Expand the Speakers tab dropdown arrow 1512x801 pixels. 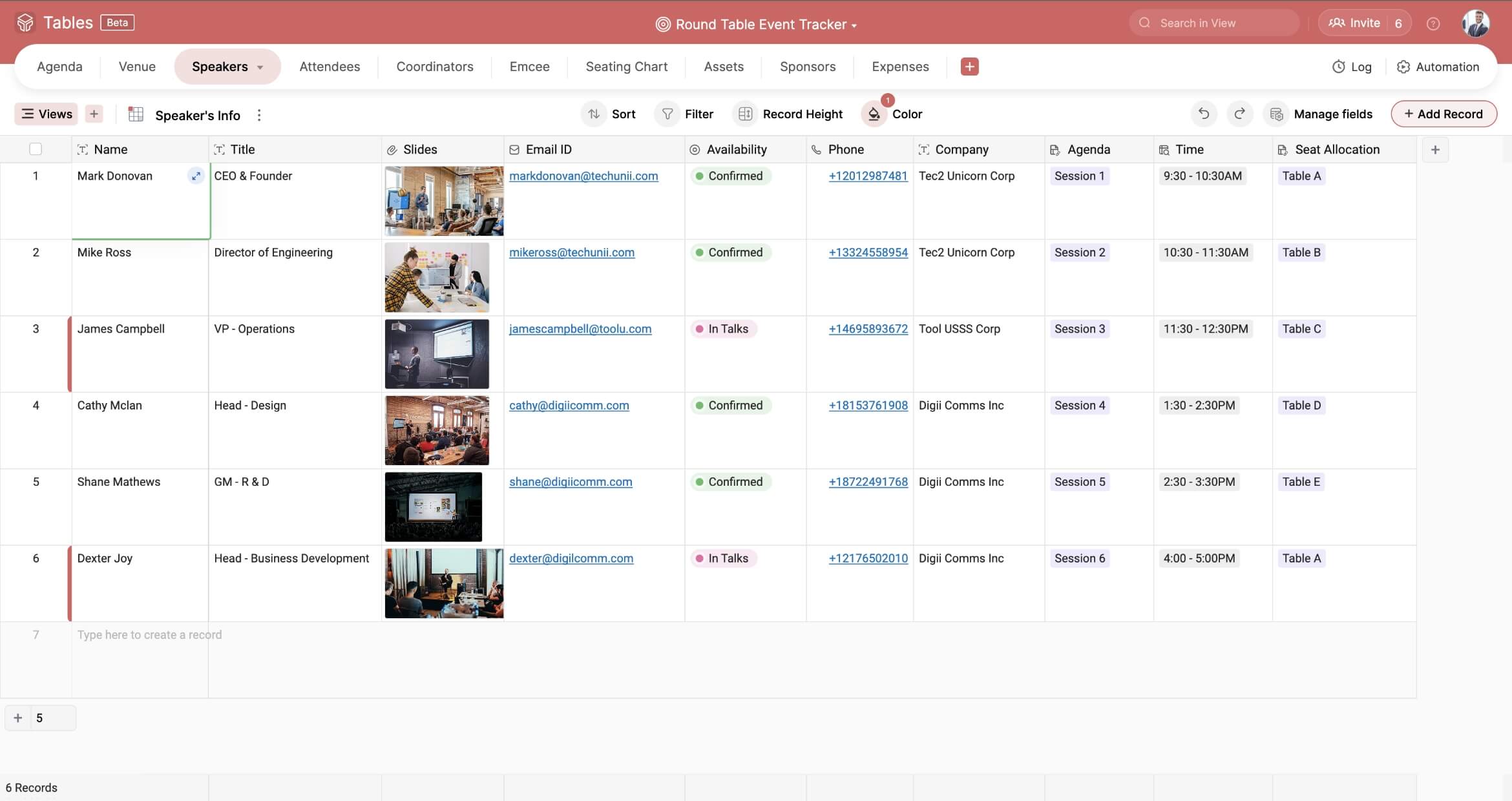(260, 67)
